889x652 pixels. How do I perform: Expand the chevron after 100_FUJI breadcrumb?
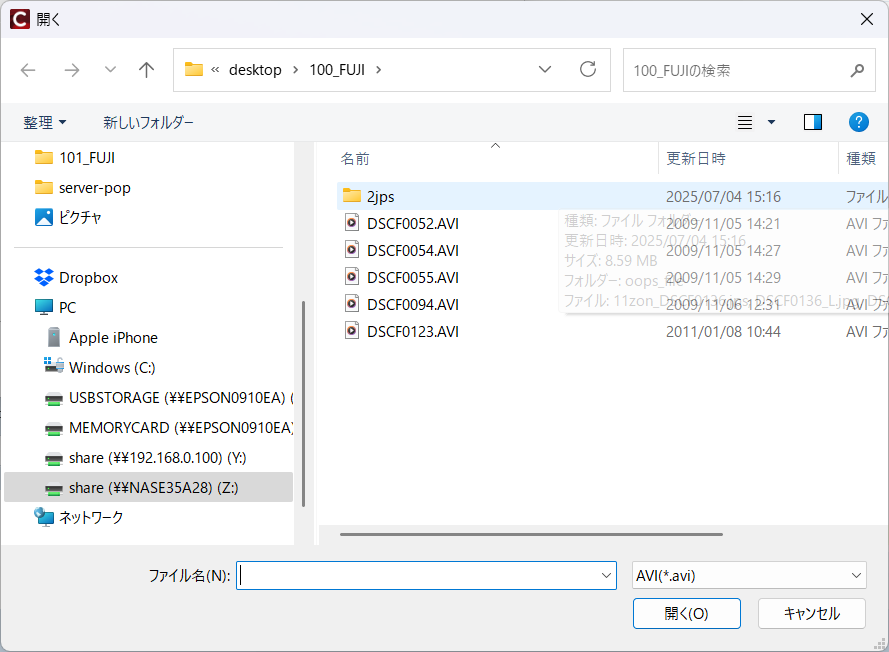(x=379, y=70)
